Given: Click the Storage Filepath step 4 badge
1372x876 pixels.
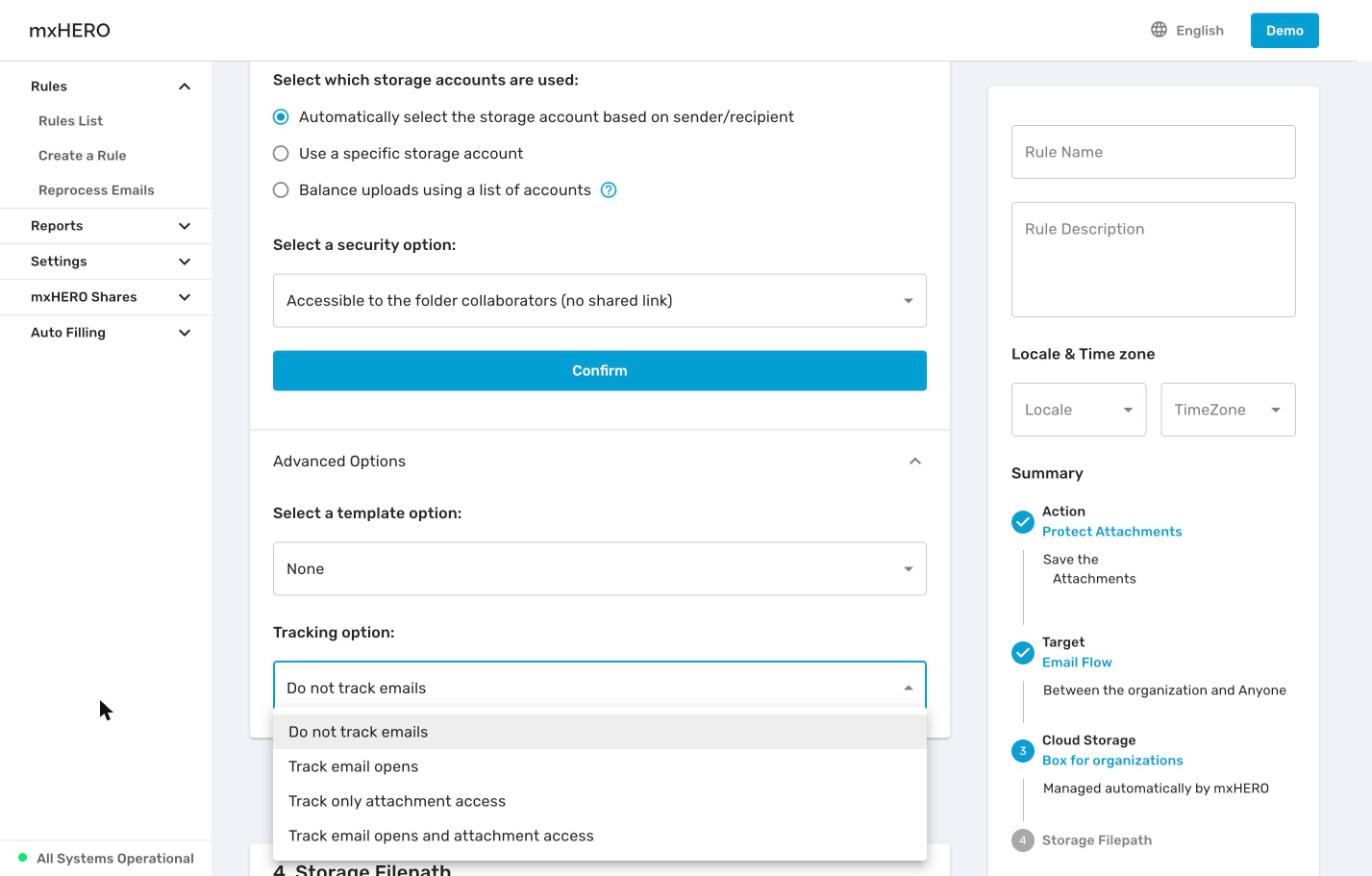Looking at the screenshot, I should point(1022,840).
